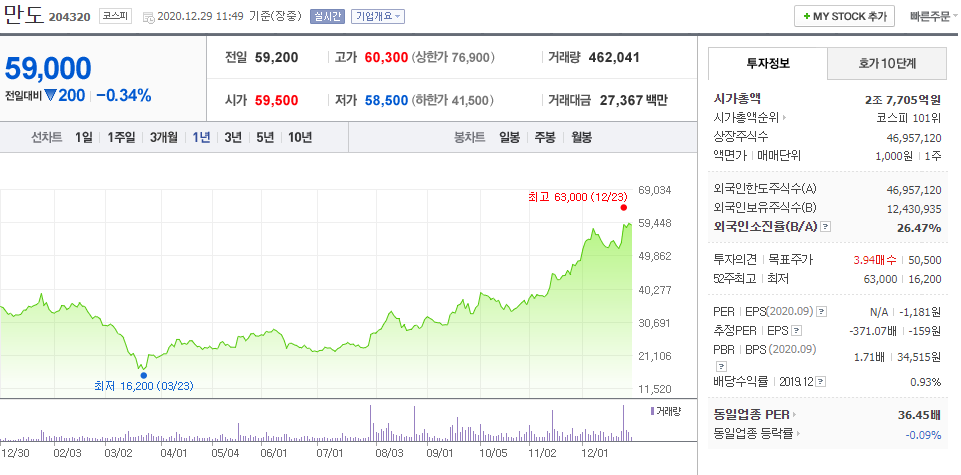Screen dimensions: 961x475
Task: Click the stock code 204320
Action: pos(70,17)
